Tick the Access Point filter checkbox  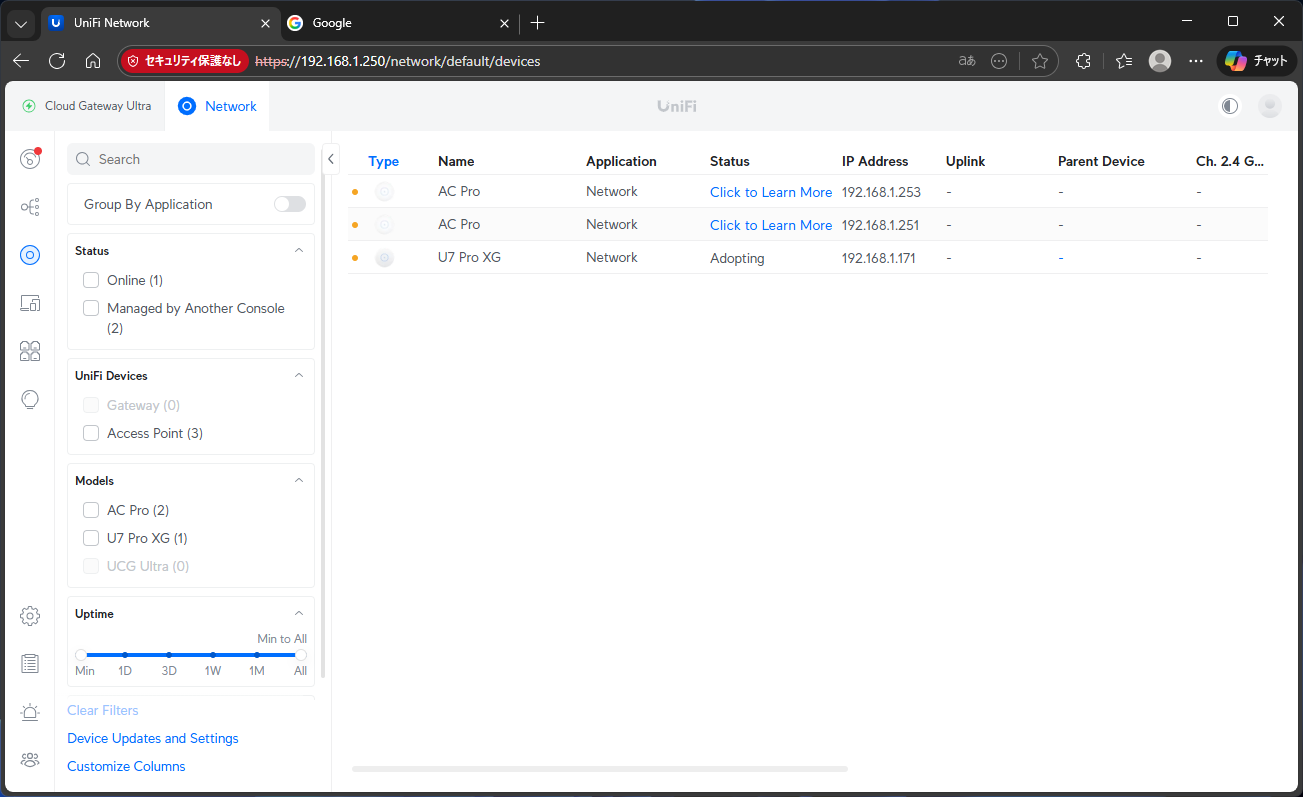point(91,433)
